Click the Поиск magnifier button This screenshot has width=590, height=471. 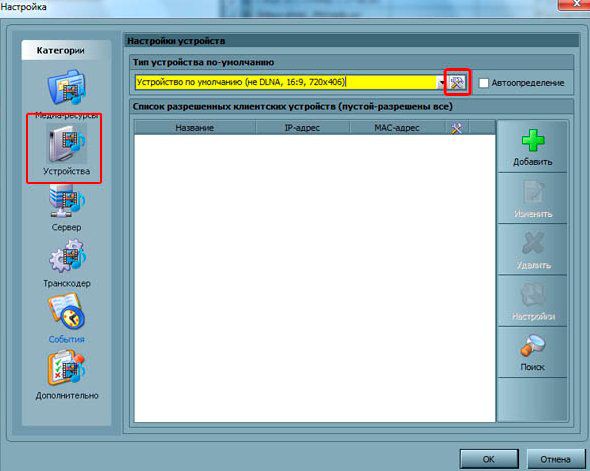532,352
